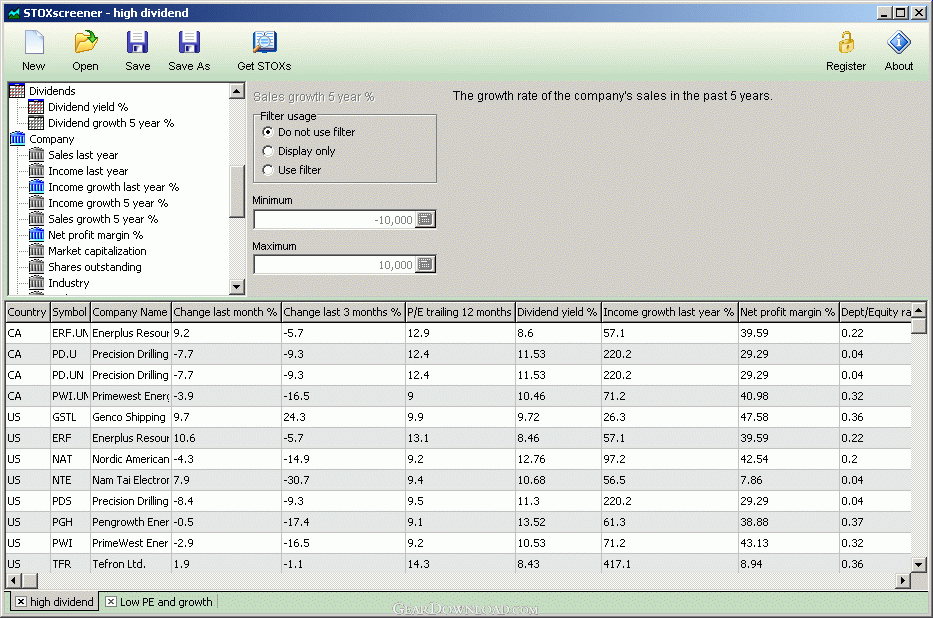Click table vertical scrollbar up arrow
Image resolution: width=933 pixels, height=618 pixels.
click(x=919, y=310)
